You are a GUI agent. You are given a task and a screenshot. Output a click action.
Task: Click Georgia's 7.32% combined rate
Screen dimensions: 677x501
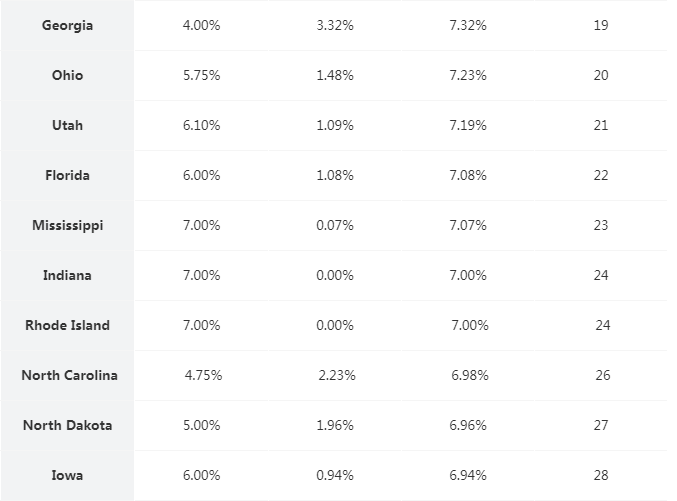[468, 26]
